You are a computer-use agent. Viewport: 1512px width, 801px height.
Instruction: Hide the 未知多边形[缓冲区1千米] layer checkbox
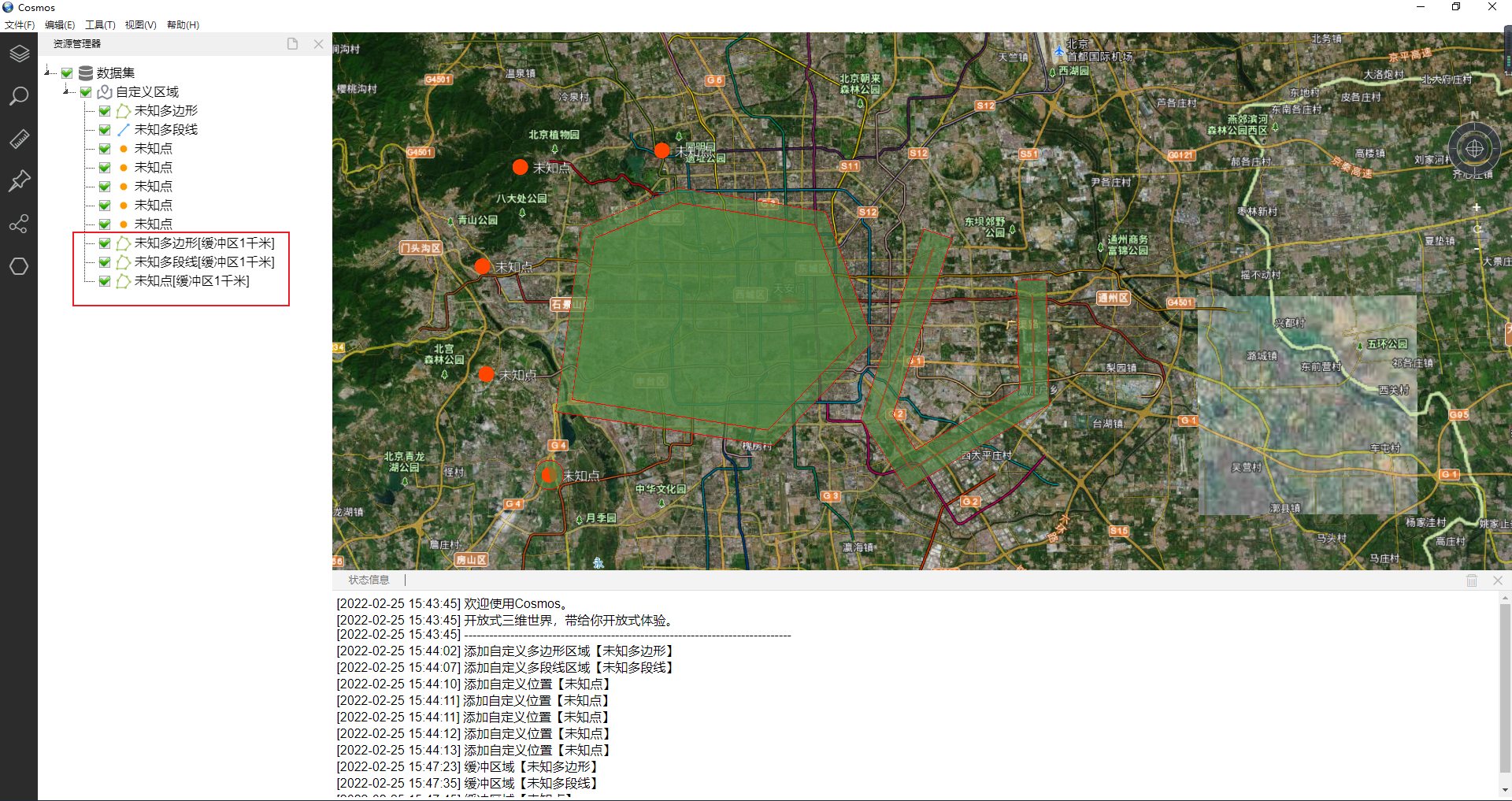click(x=105, y=243)
